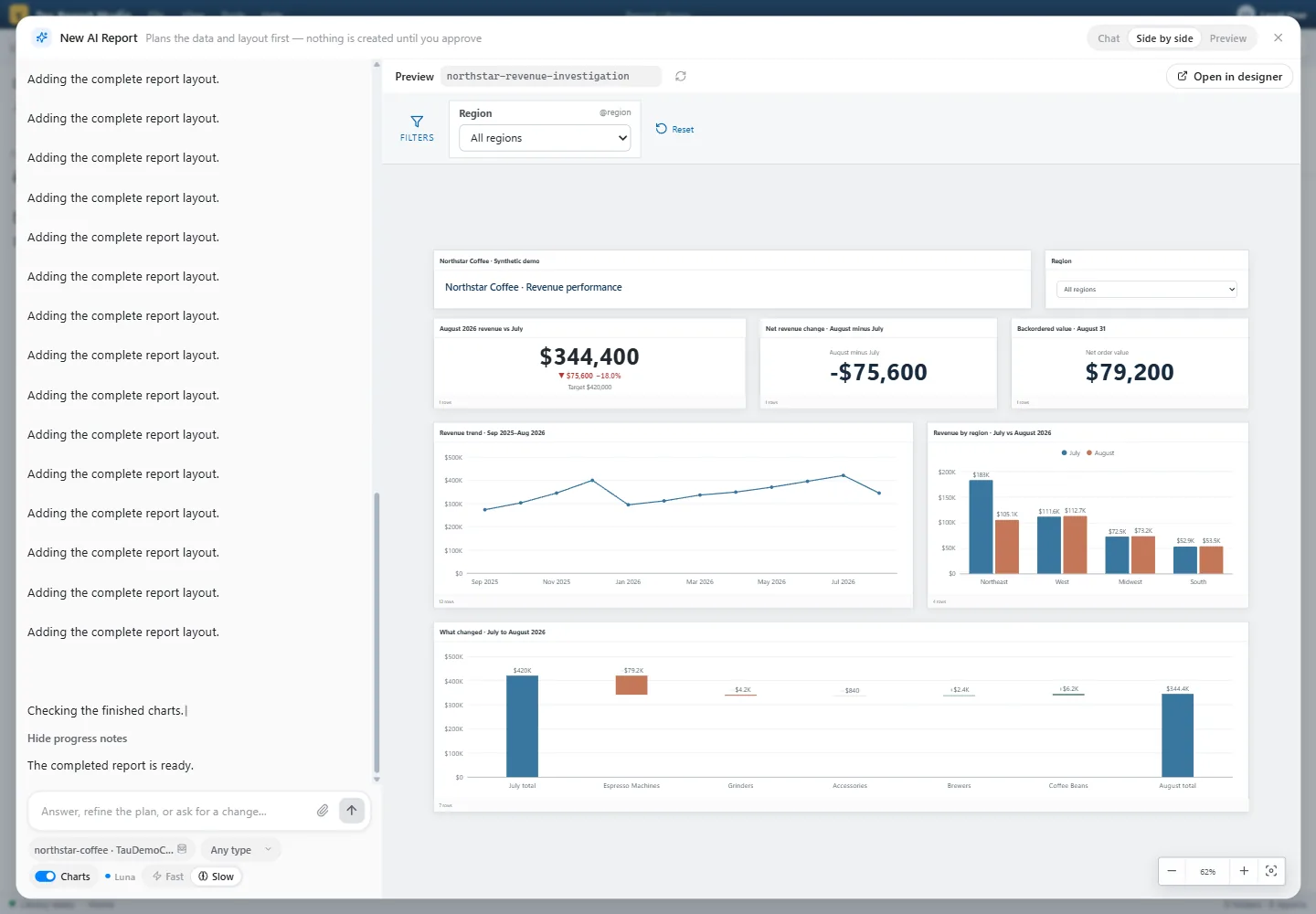Open the report in designer

(1229, 77)
